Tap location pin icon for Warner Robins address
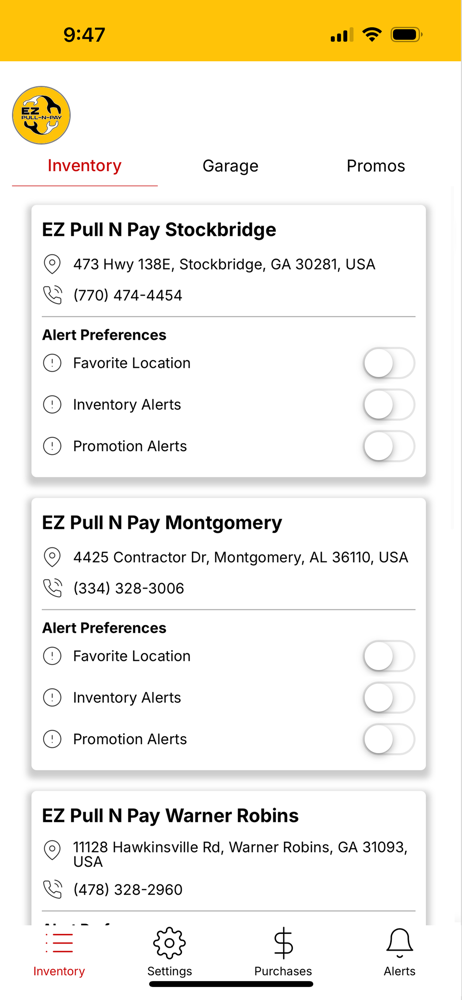462x1000 pixels. (52, 850)
